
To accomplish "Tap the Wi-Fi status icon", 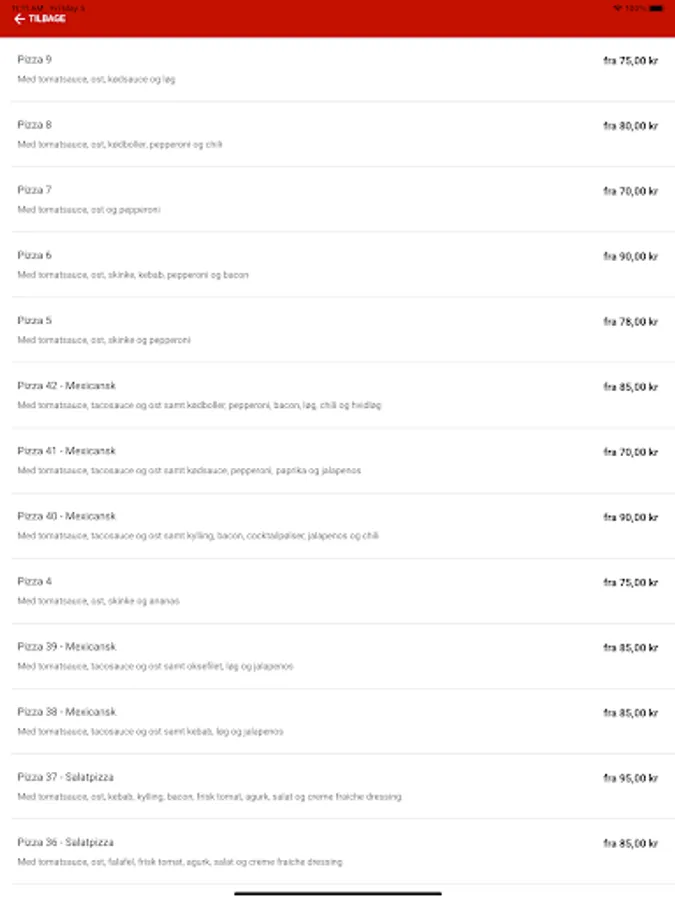I will tap(617, 7).
